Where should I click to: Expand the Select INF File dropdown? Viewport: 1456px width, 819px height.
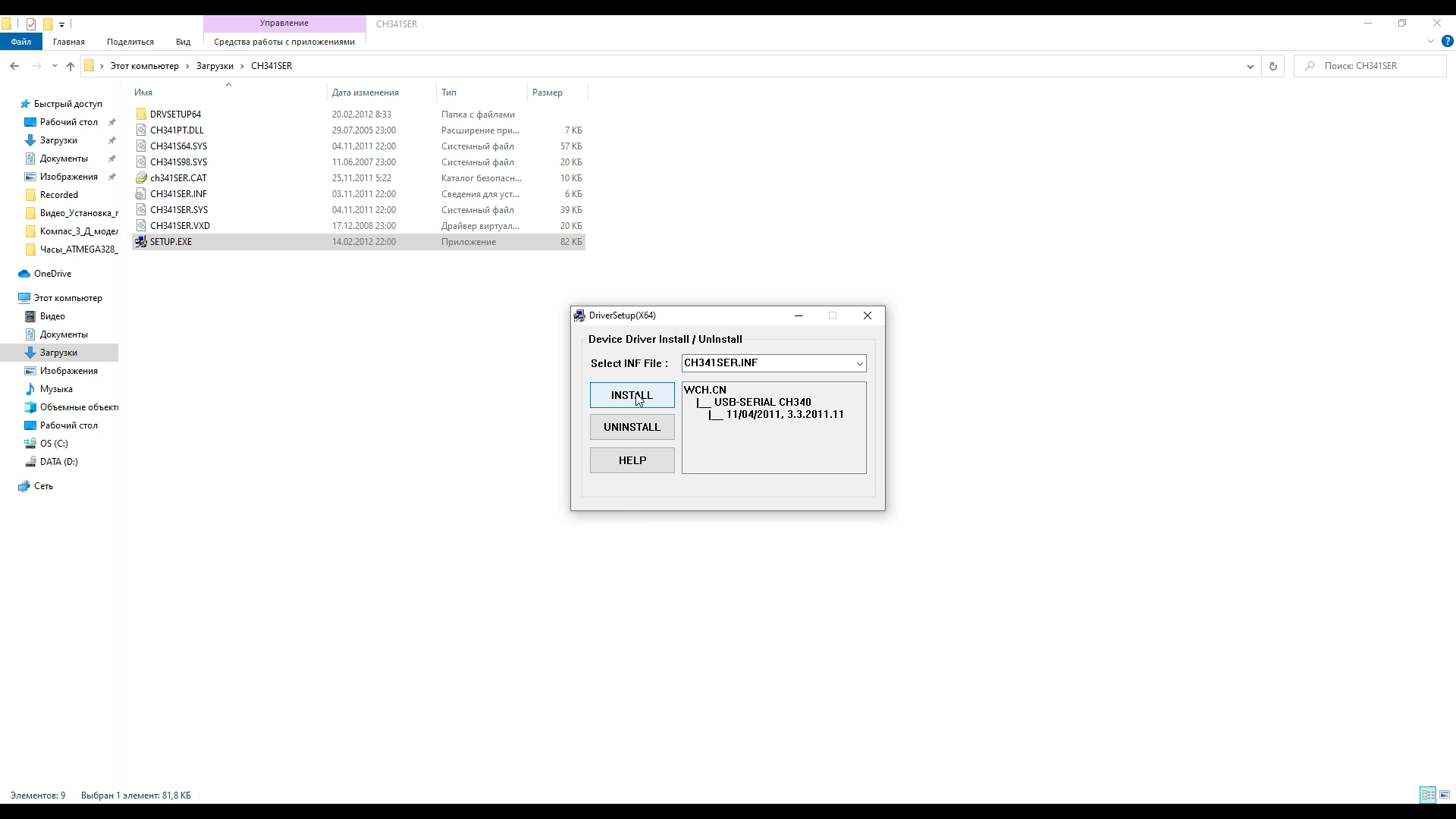point(859,363)
